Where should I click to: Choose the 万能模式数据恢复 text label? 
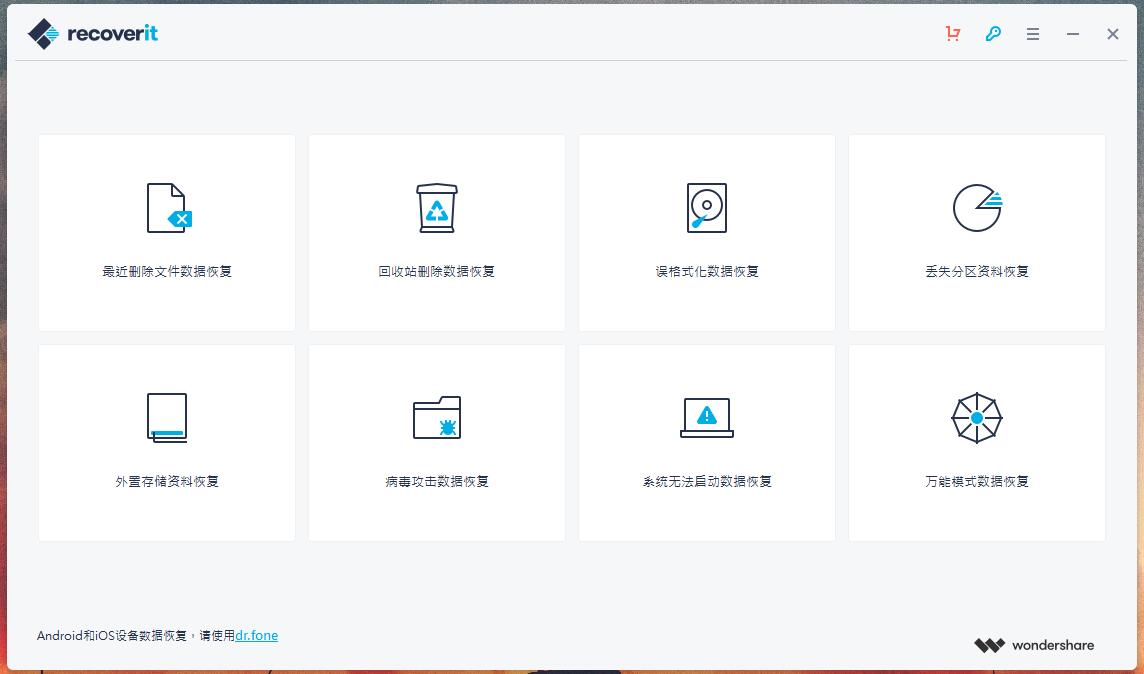click(977, 481)
